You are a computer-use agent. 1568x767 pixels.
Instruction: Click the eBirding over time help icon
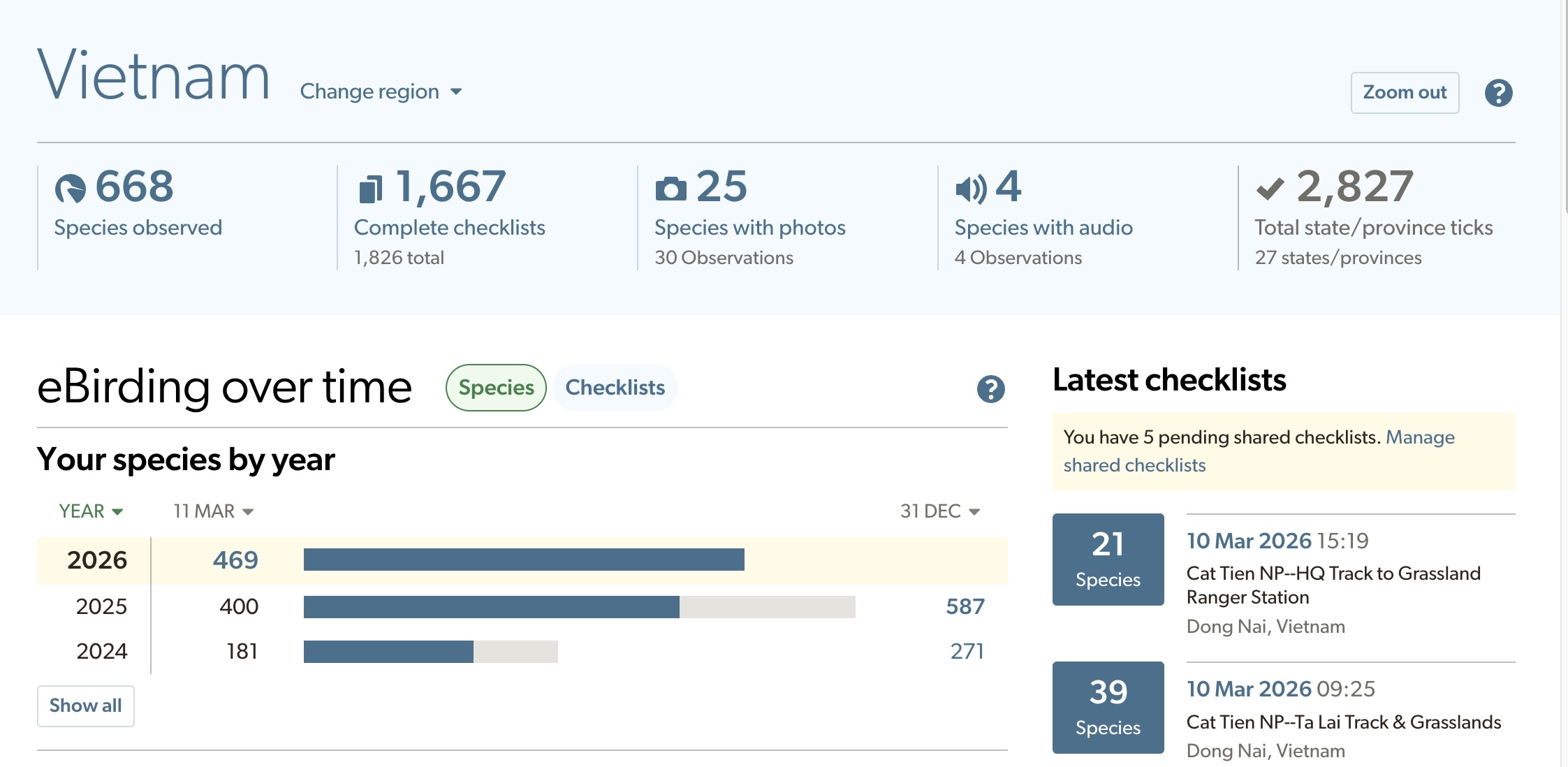990,389
